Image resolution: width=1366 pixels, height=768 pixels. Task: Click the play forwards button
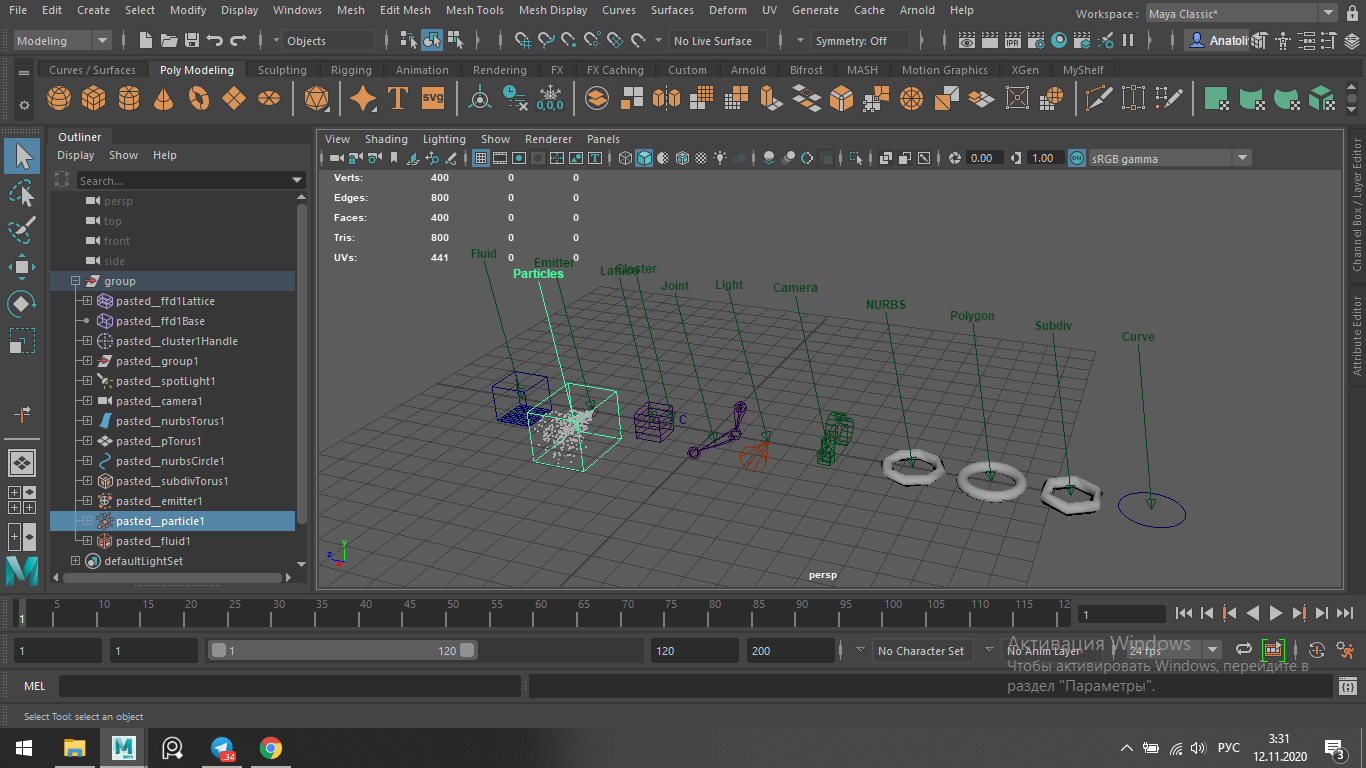point(1276,613)
